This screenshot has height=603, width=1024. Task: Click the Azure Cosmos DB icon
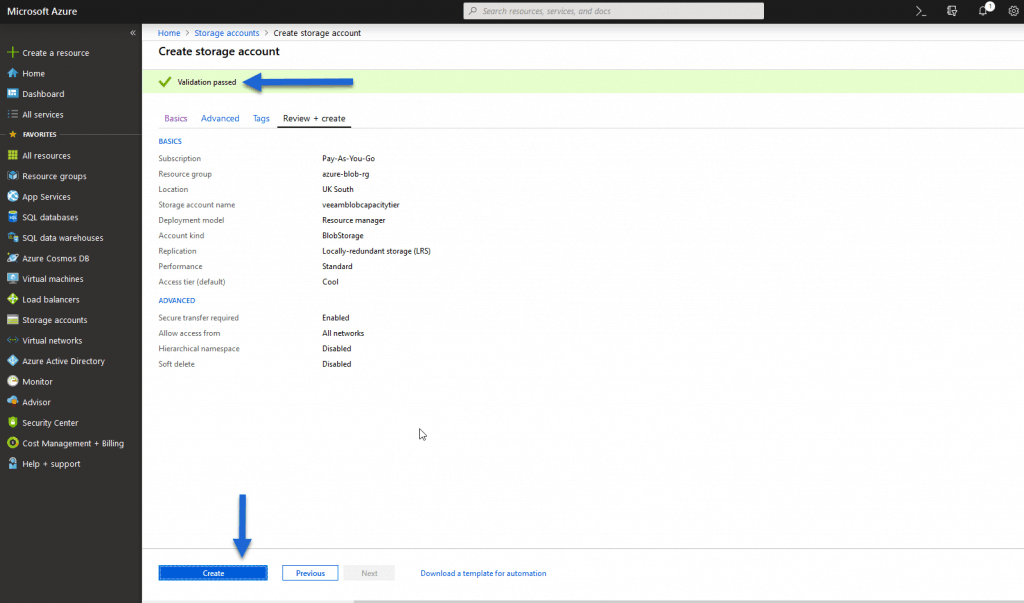(12, 258)
